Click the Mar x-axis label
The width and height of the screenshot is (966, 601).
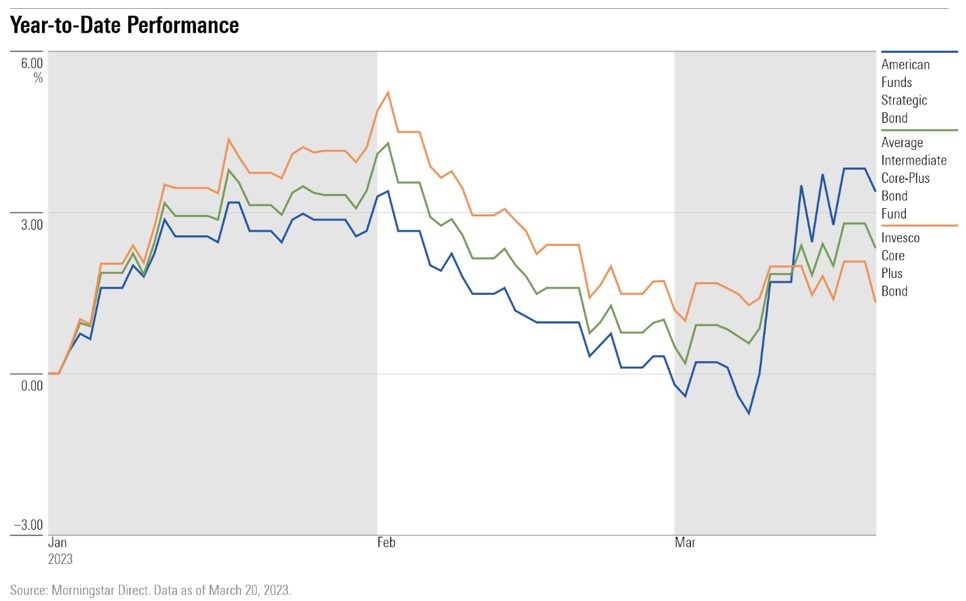point(685,543)
